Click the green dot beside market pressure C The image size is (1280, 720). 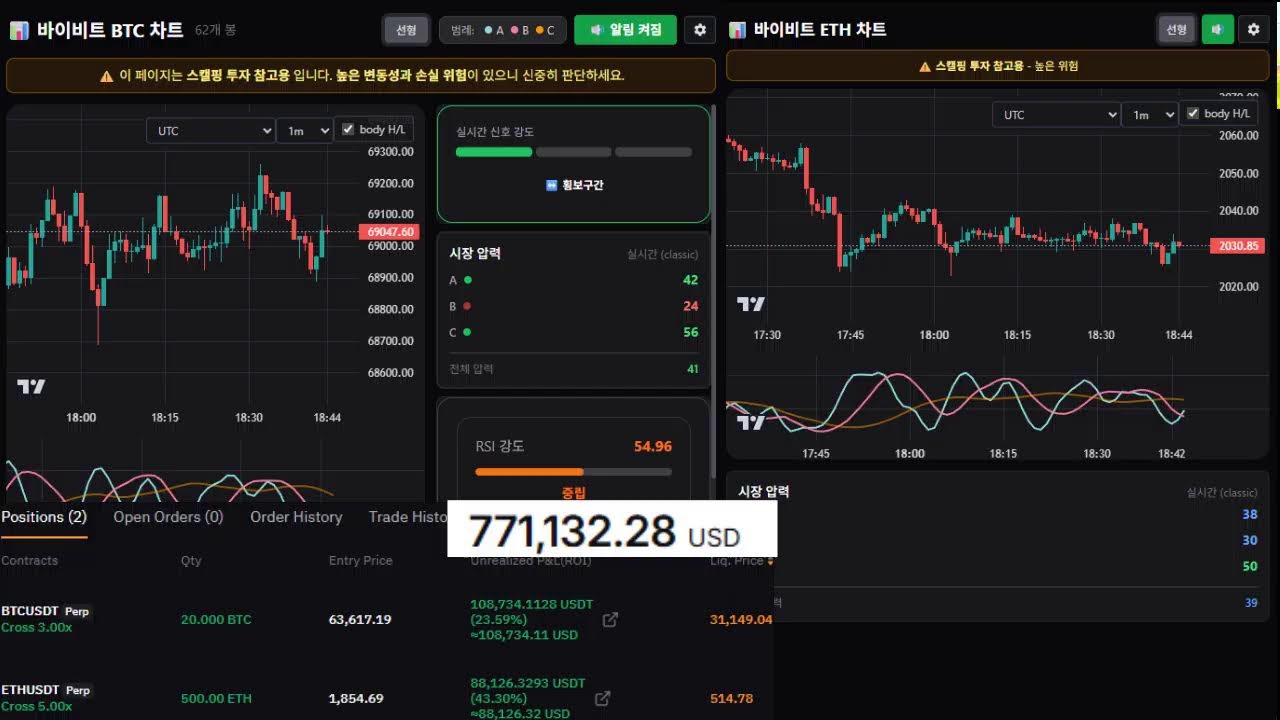coord(467,332)
